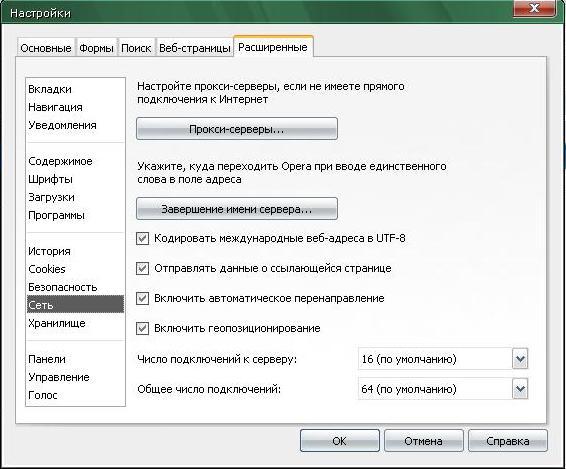
Task: Toggle Кодировать международные веб-адреса в UTF-8 checkbox
Action: (143, 239)
